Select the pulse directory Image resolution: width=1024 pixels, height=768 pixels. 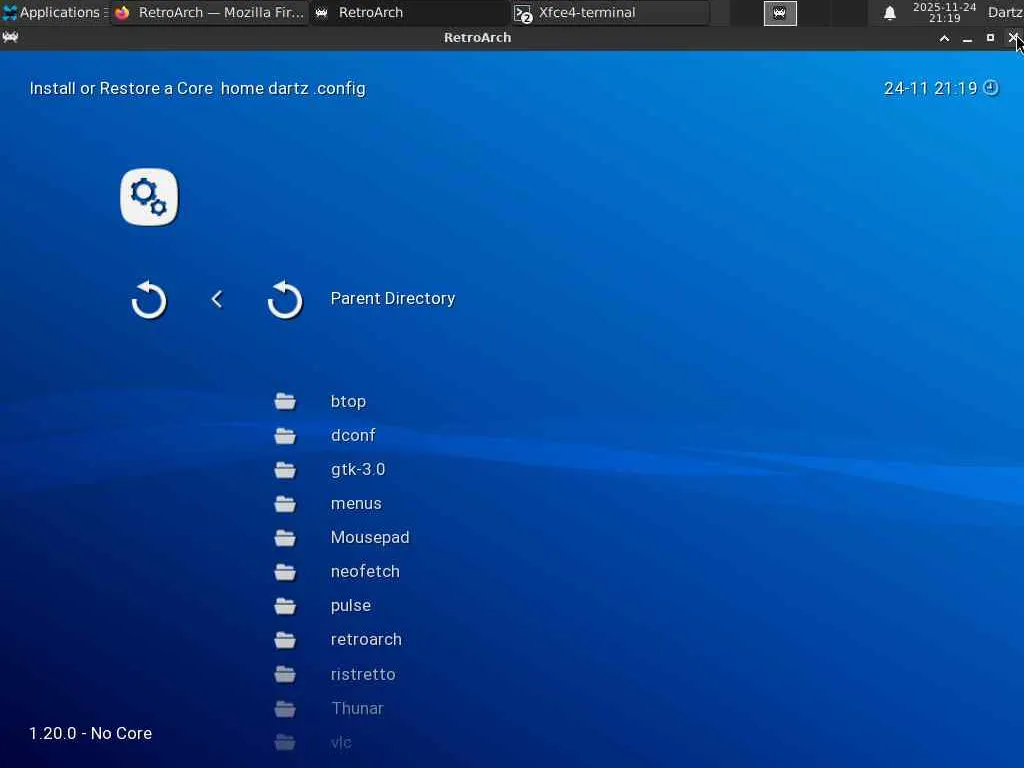click(x=351, y=606)
